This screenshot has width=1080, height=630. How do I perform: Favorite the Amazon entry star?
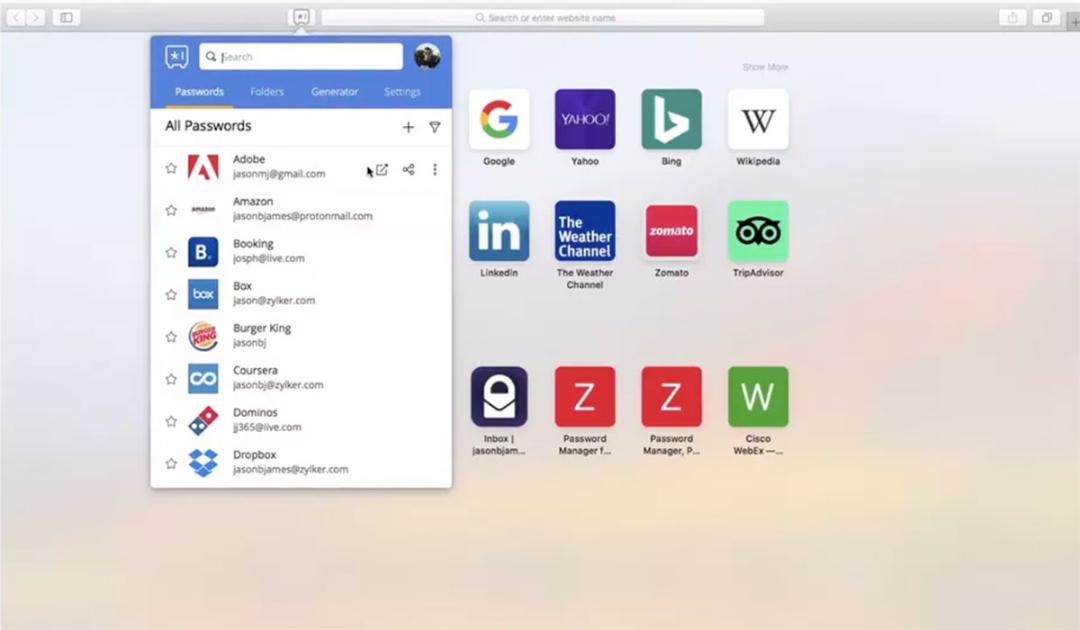(172, 210)
